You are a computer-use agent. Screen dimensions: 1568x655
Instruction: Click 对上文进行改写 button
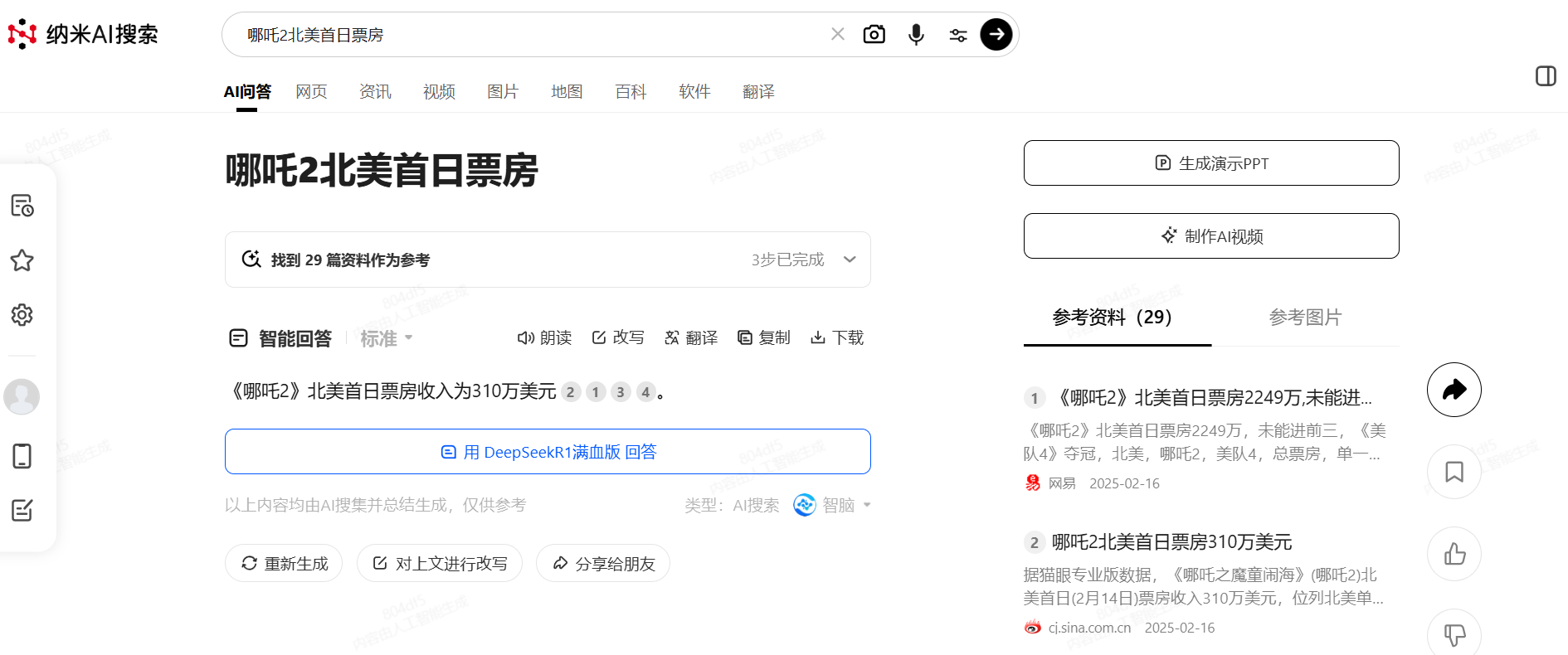440,563
